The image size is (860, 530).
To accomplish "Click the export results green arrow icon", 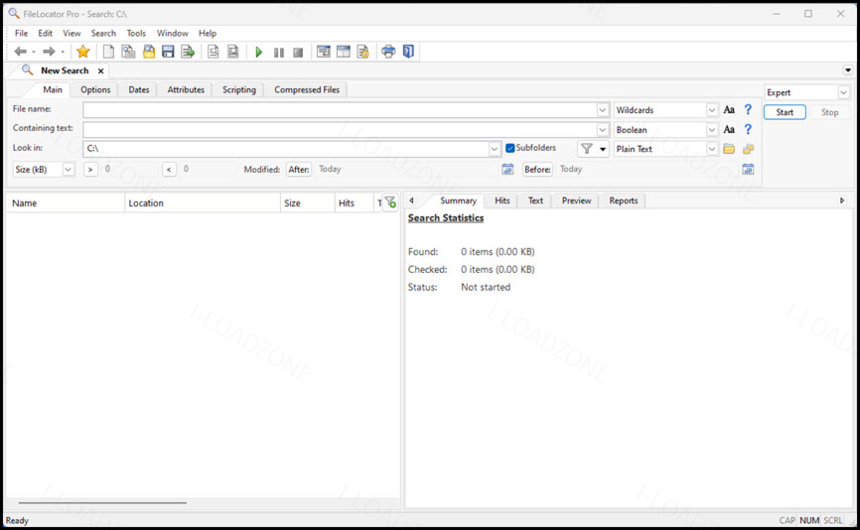I will coord(188,52).
